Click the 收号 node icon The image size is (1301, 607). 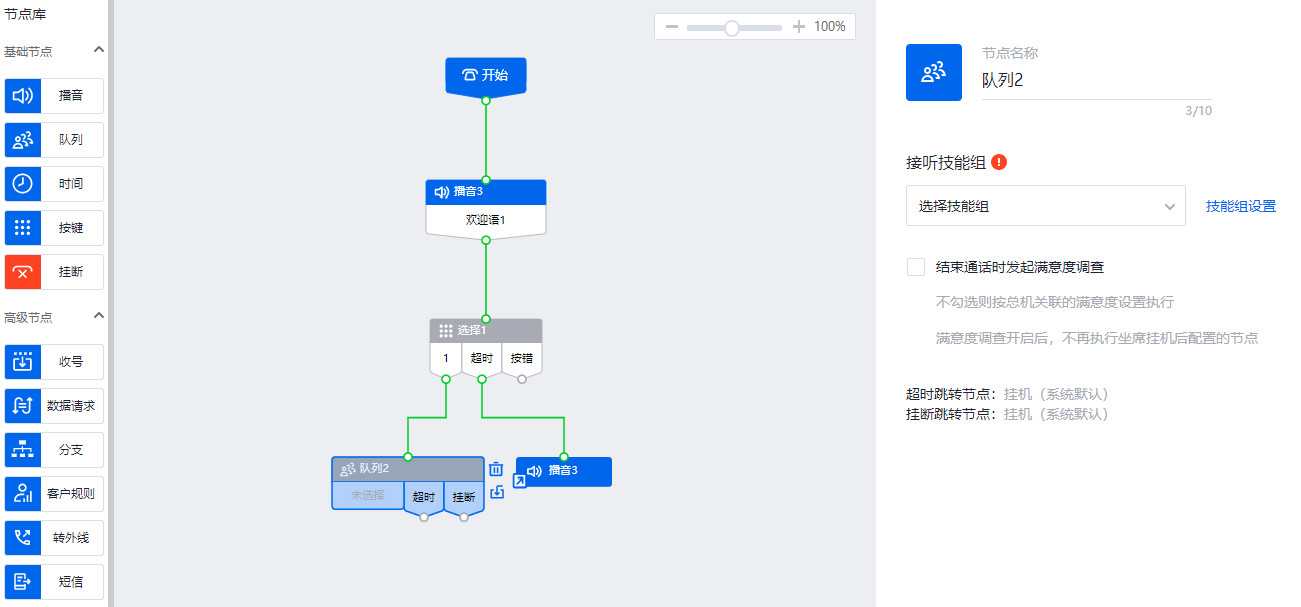click(x=23, y=362)
